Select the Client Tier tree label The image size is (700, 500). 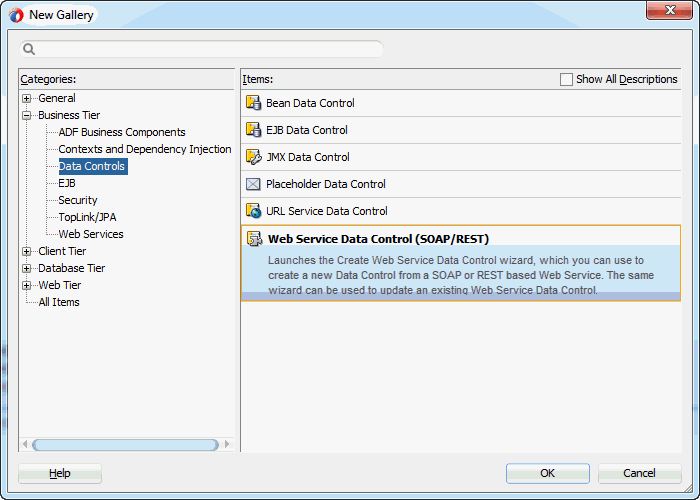click(x=62, y=251)
